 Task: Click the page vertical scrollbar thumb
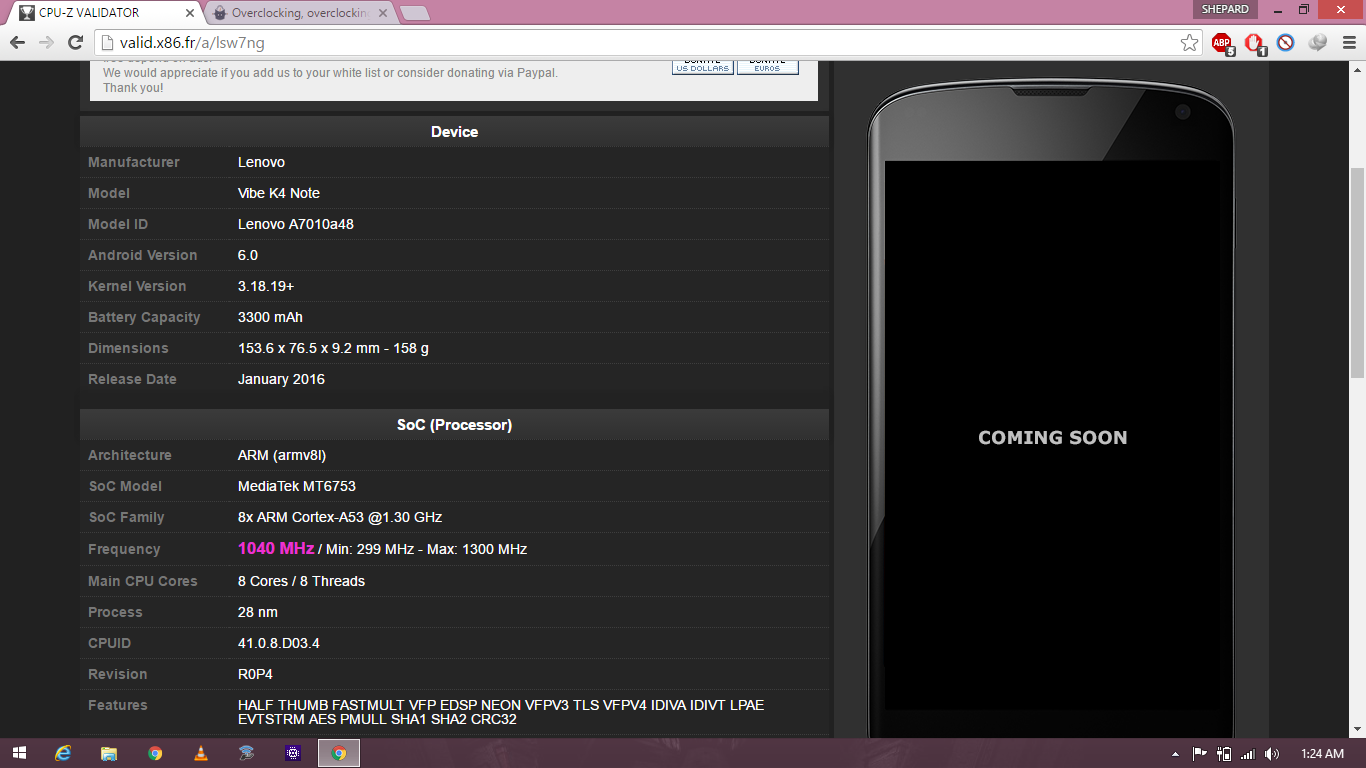1357,272
